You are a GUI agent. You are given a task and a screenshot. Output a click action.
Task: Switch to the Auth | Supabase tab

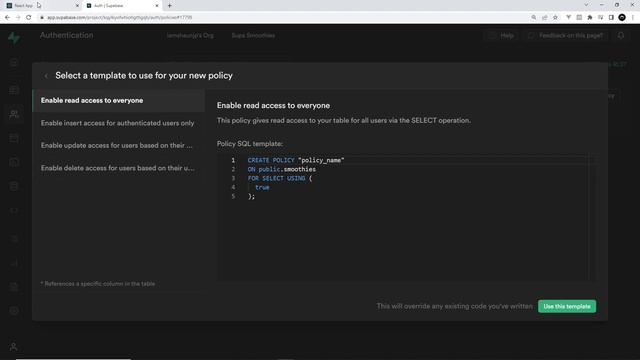[x=122, y=6]
